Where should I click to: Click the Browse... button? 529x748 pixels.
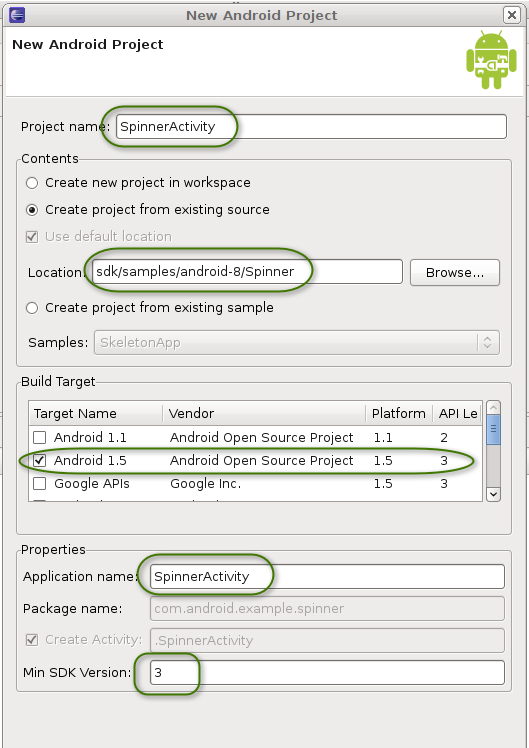click(x=455, y=272)
